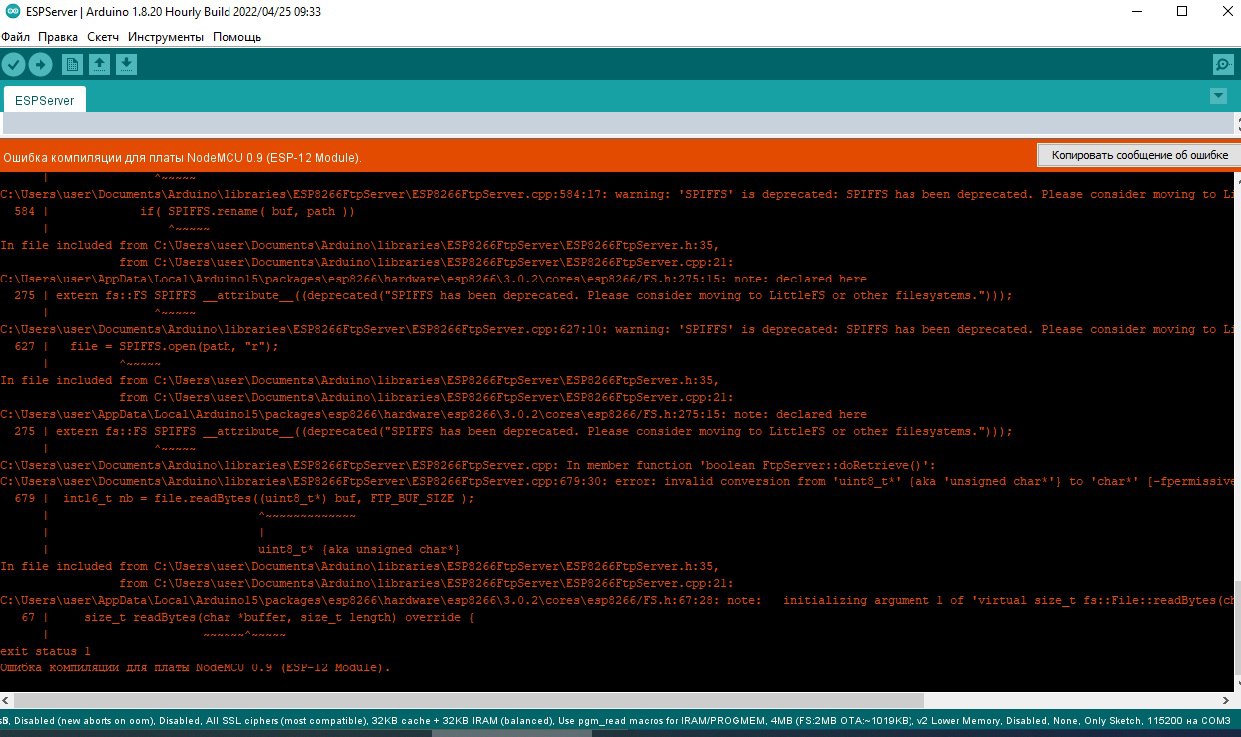The image size is (1241, 737).
Task: Click the 'exit status 1' line
Action: pos(44,651)
